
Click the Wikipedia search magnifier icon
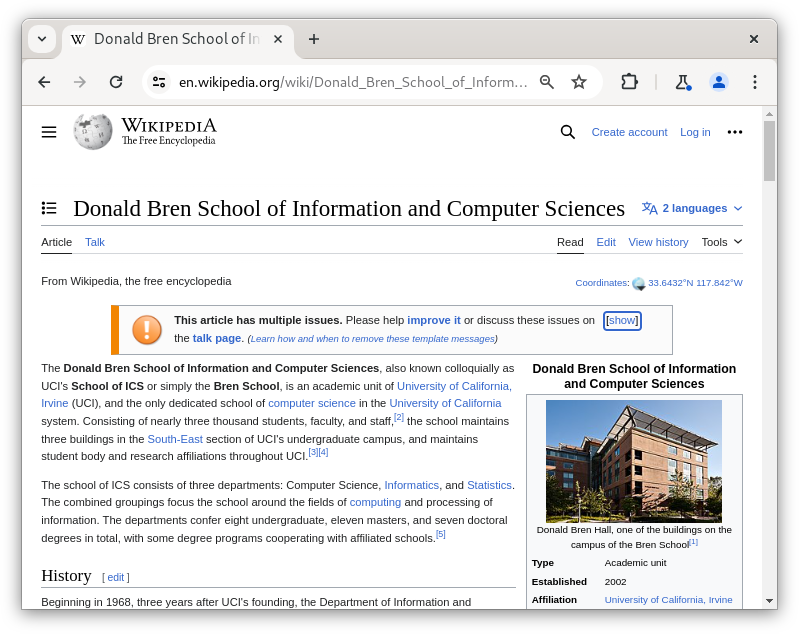click(568, 132)
